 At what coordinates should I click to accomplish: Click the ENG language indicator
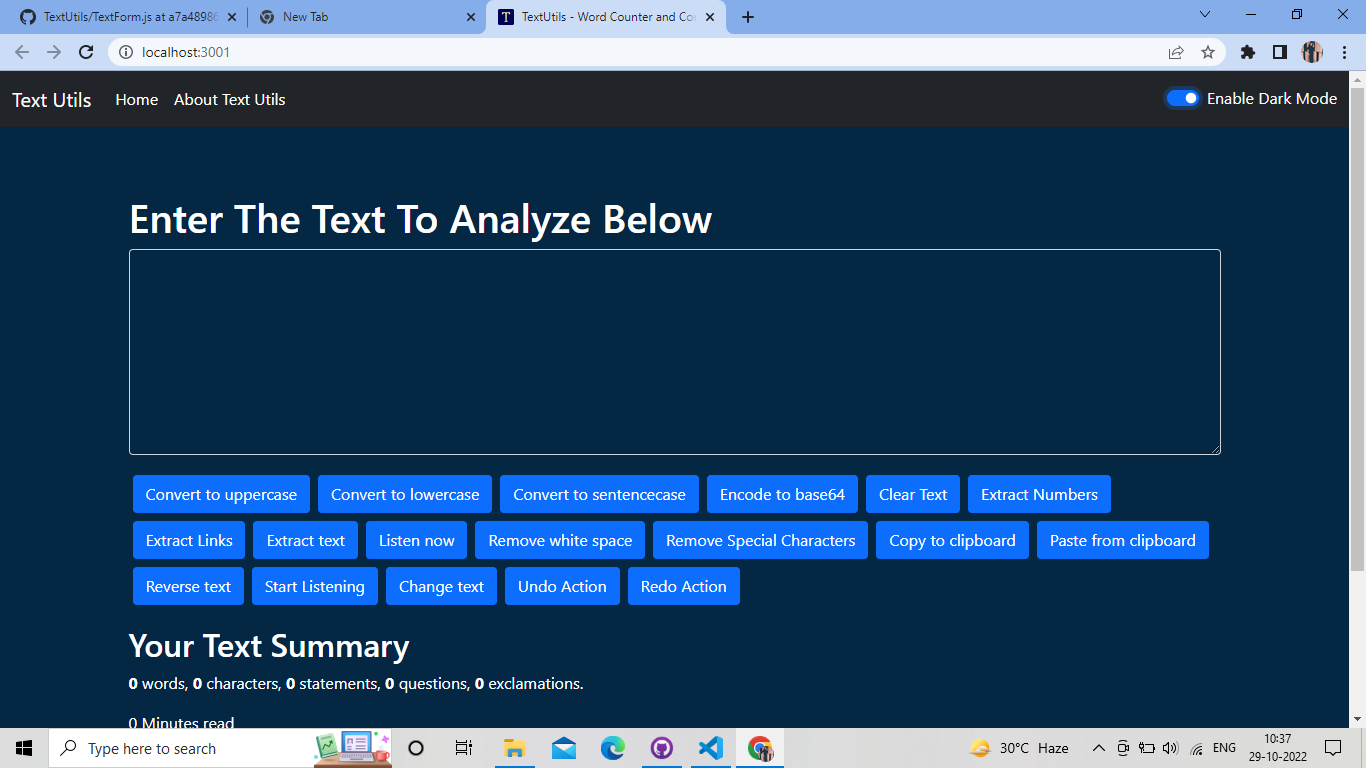click(1224, 748)
